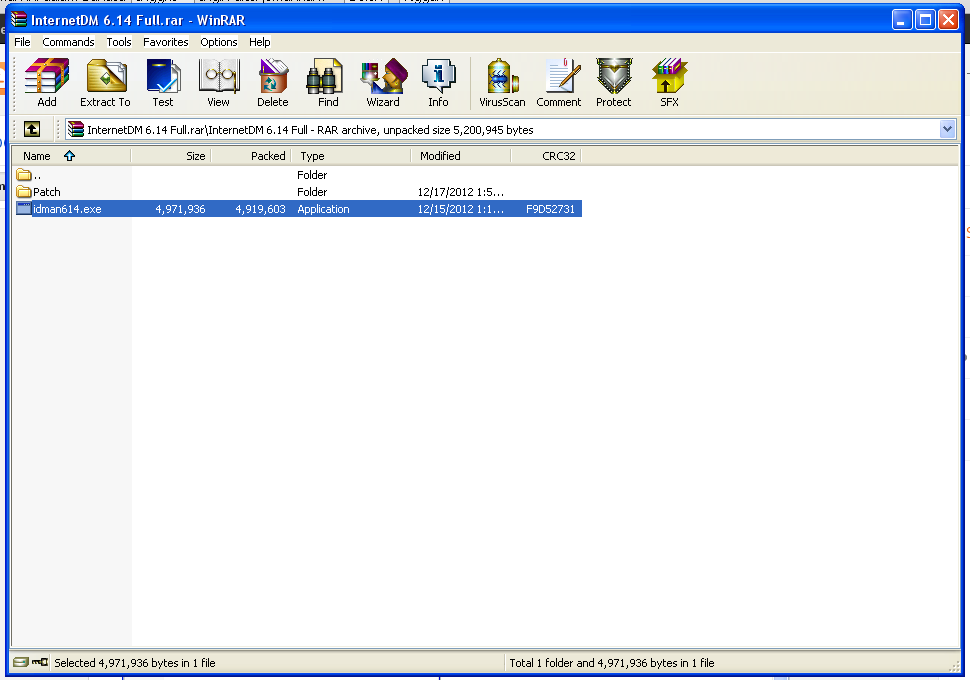Start VirusScan on archive
970x680 pixels.
pos(502,83)
